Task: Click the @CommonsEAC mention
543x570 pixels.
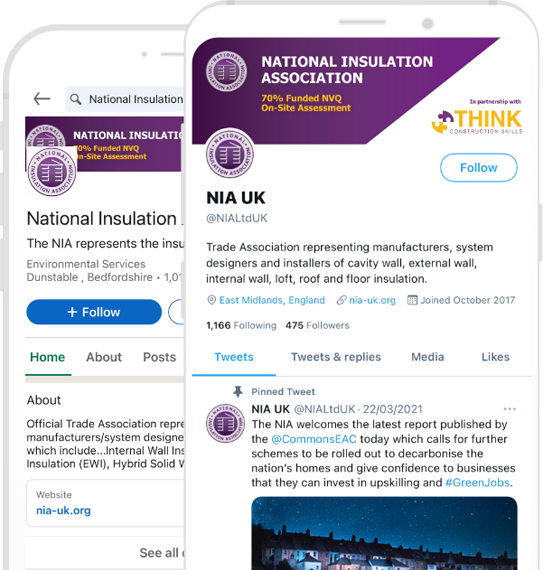Action: tap(314, 439)
